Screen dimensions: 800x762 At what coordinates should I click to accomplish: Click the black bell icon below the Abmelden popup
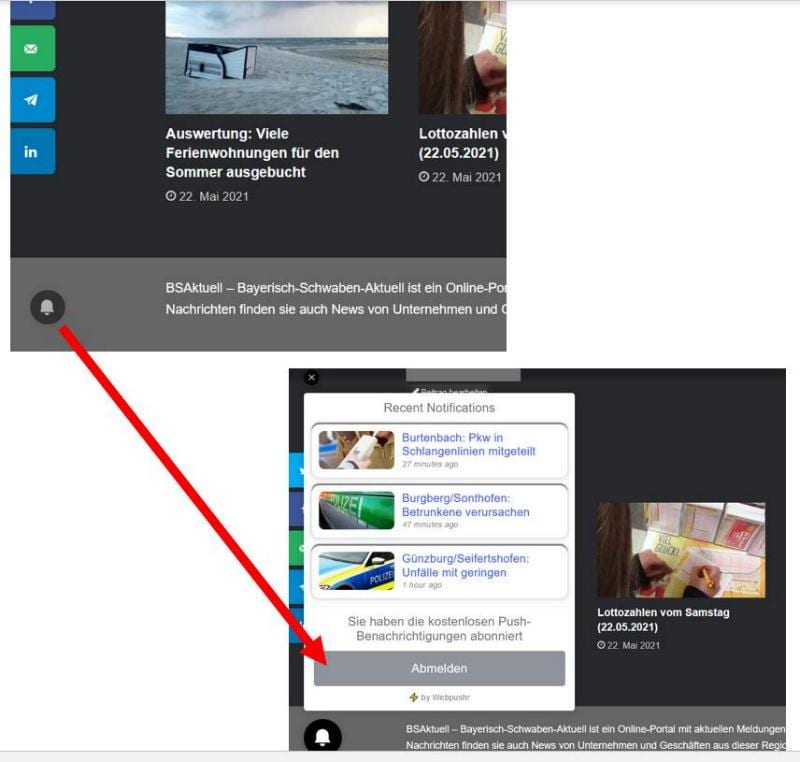pos(322,736)
